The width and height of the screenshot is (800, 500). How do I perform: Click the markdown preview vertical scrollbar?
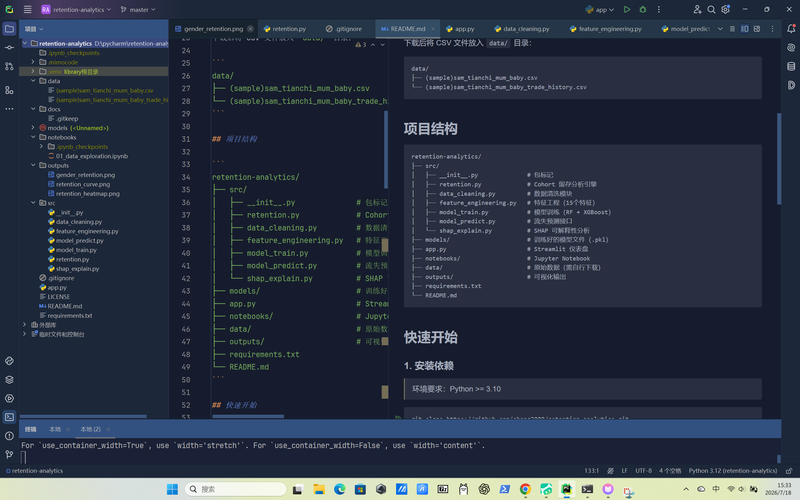[779, 159]
